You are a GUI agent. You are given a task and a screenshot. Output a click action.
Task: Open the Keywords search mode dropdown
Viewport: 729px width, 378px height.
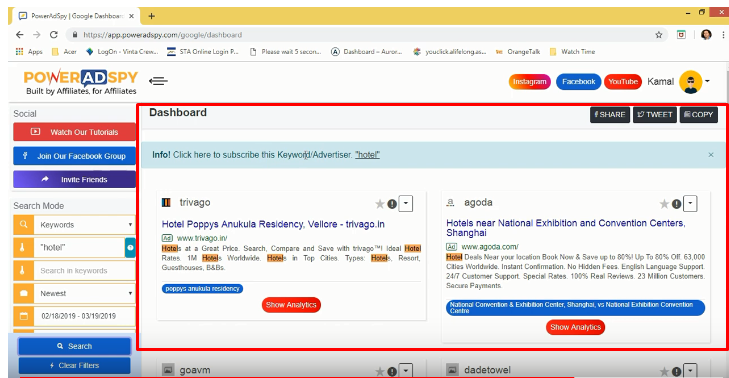pos(85,225)
